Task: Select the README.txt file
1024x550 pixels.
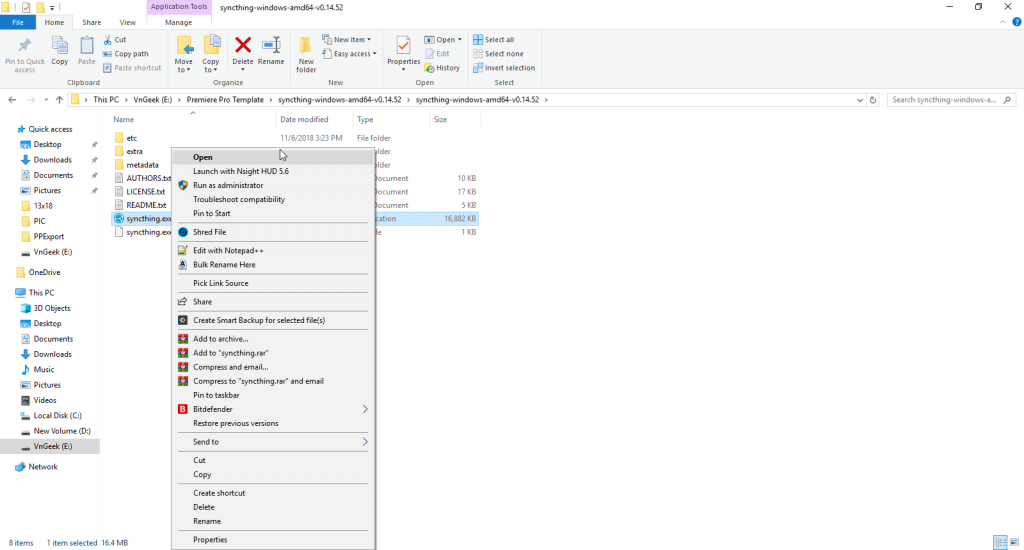Action: pyautogui.click(x=146, y=205)
